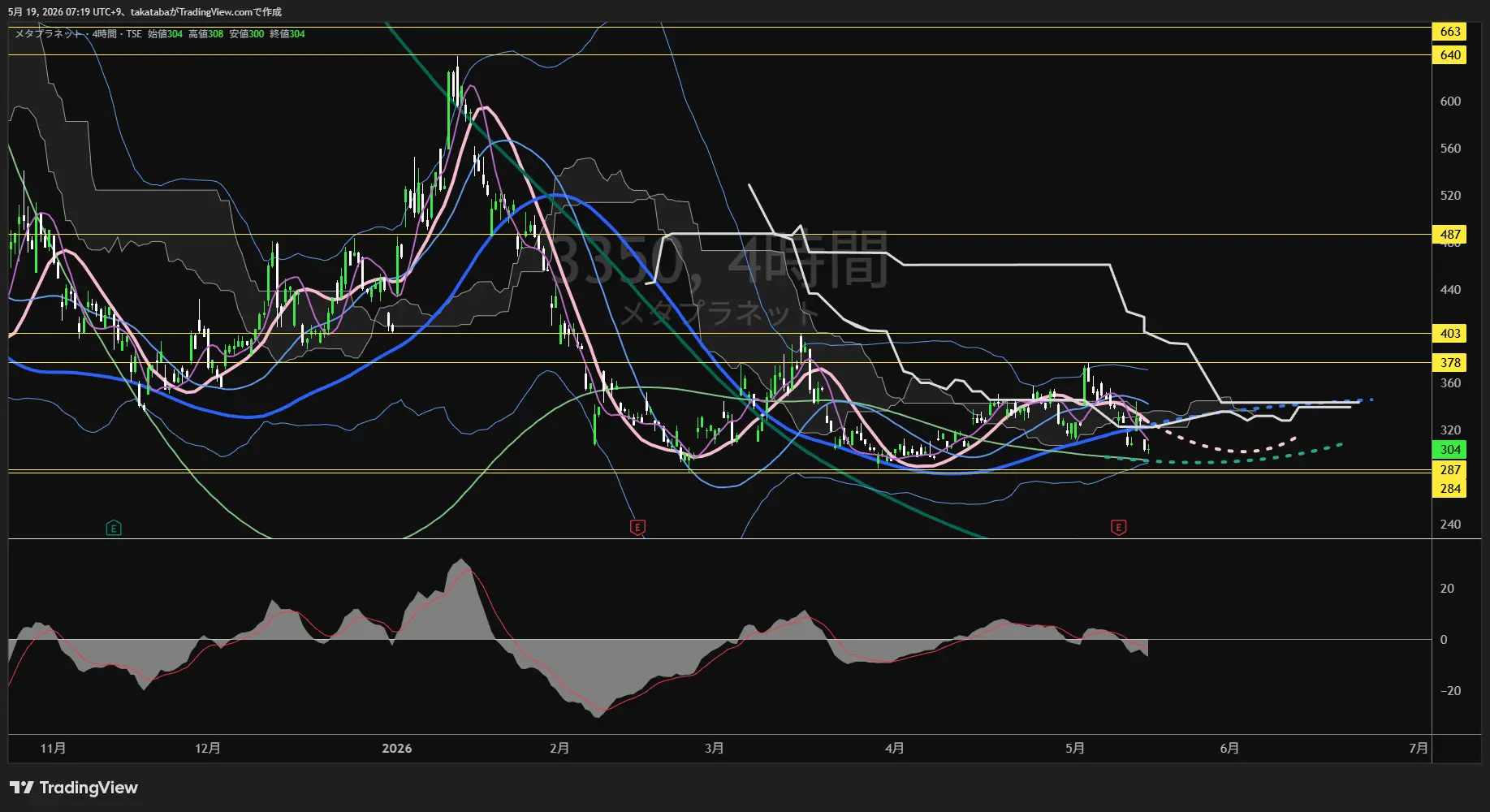Click the 6月 label on the time axis
The width and height of the screenshot is (1490, 812).
click(1229, 749)
